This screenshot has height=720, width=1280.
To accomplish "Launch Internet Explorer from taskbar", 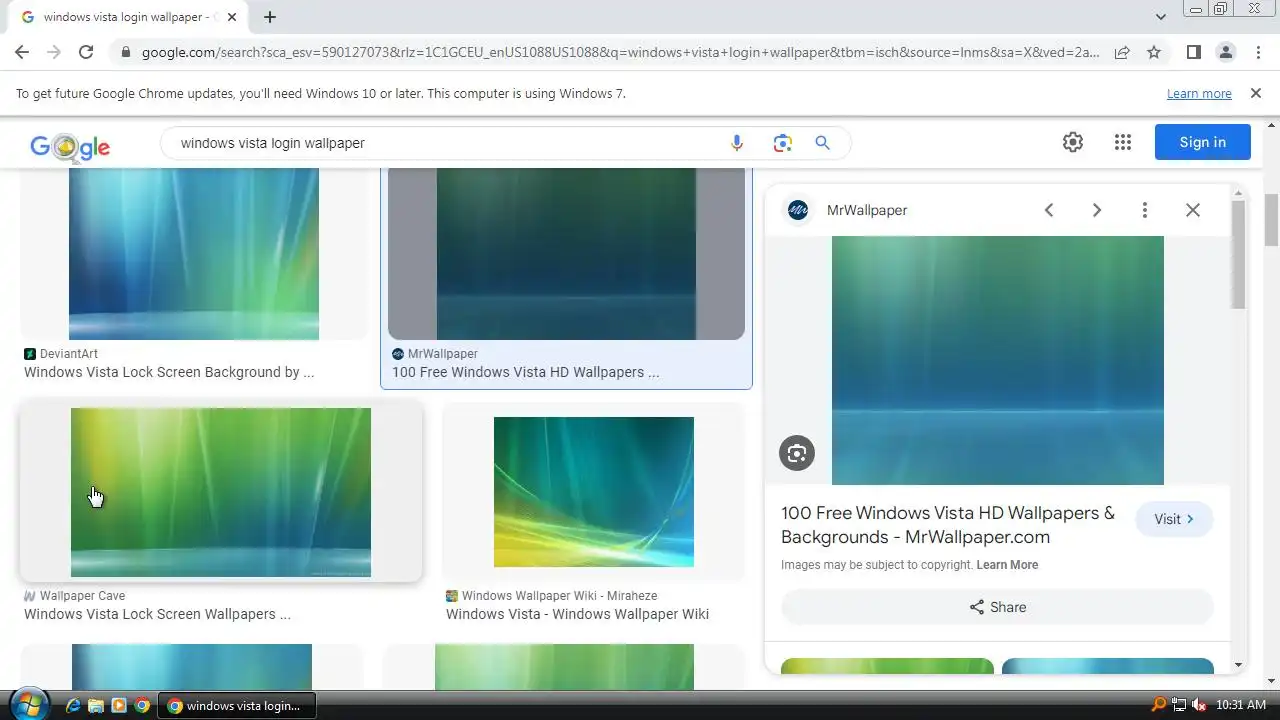I will [x=73, y=705].
